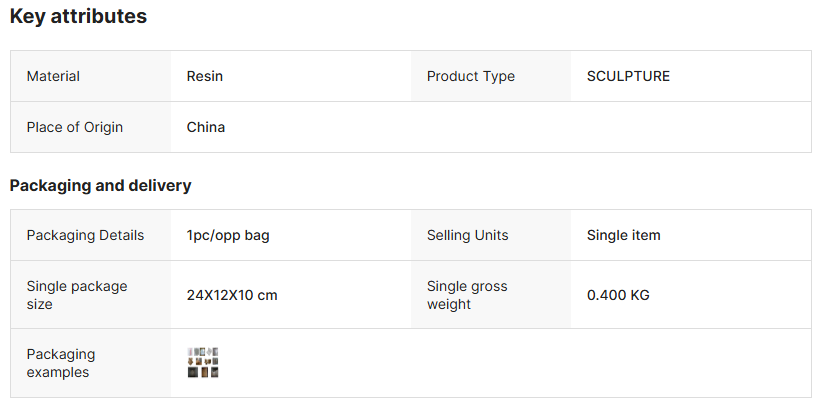This screenshot has width=826, height=403.
Task: Select the Place of Origin label
Action: [76, 127]
